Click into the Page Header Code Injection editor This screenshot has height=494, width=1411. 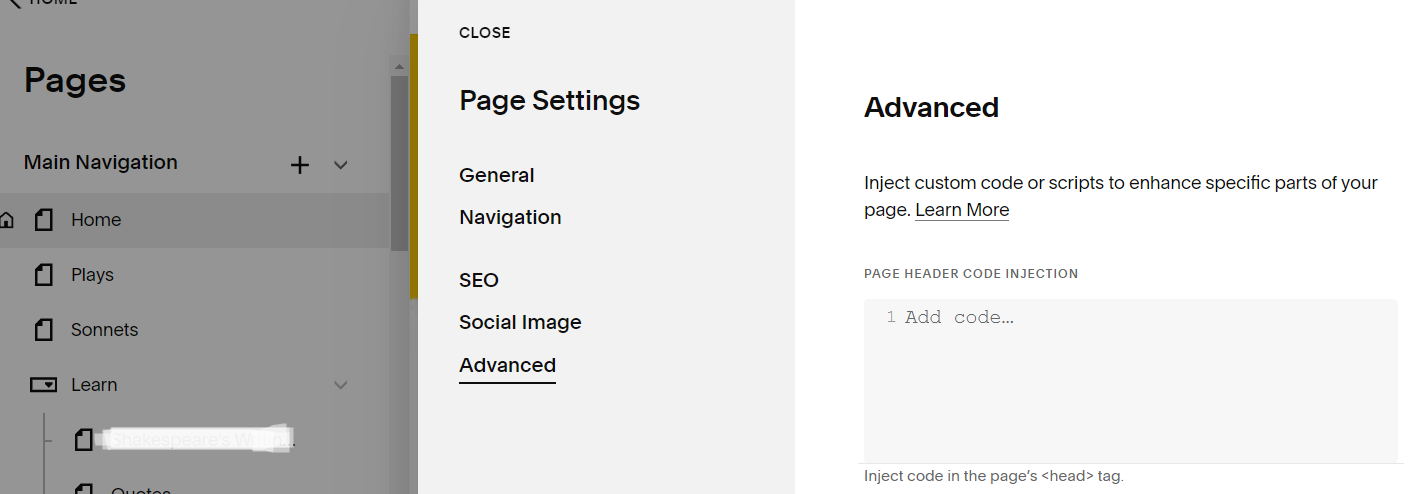(1131, 380)
